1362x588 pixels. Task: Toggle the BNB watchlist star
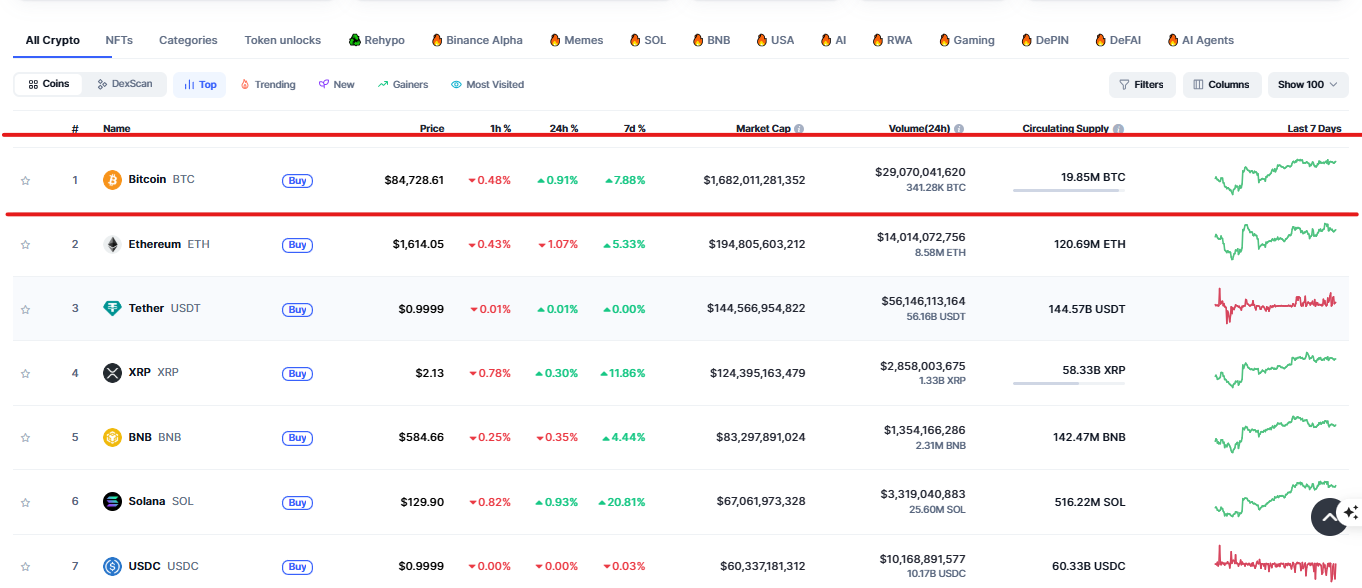click(x=25, y=438)
